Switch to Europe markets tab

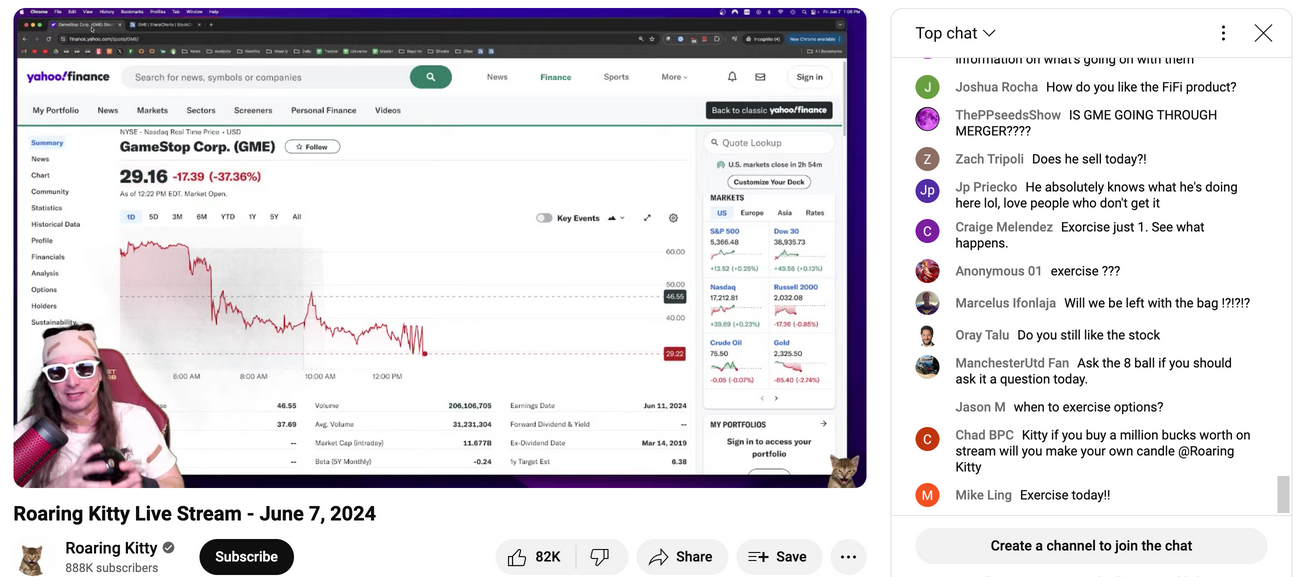pyautogui.click(x=751, y=213)
